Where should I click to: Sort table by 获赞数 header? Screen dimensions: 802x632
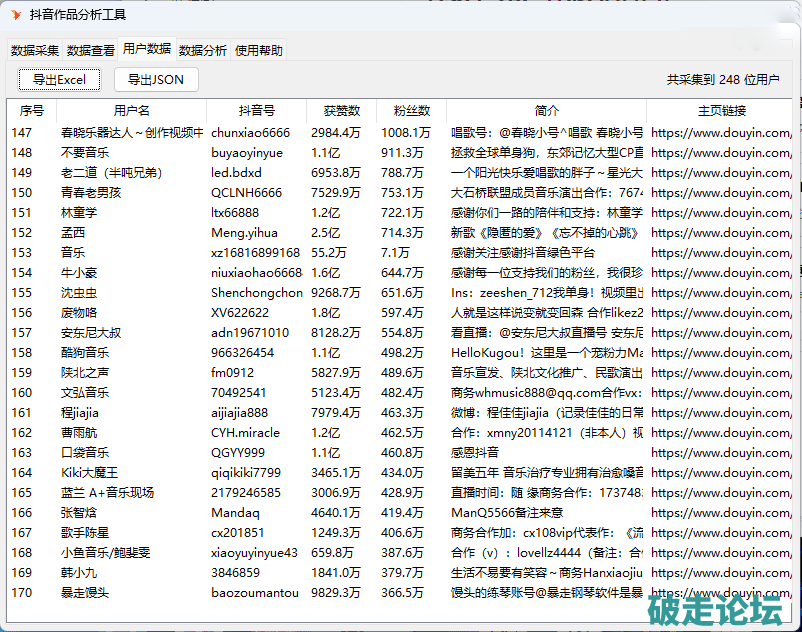342,111
